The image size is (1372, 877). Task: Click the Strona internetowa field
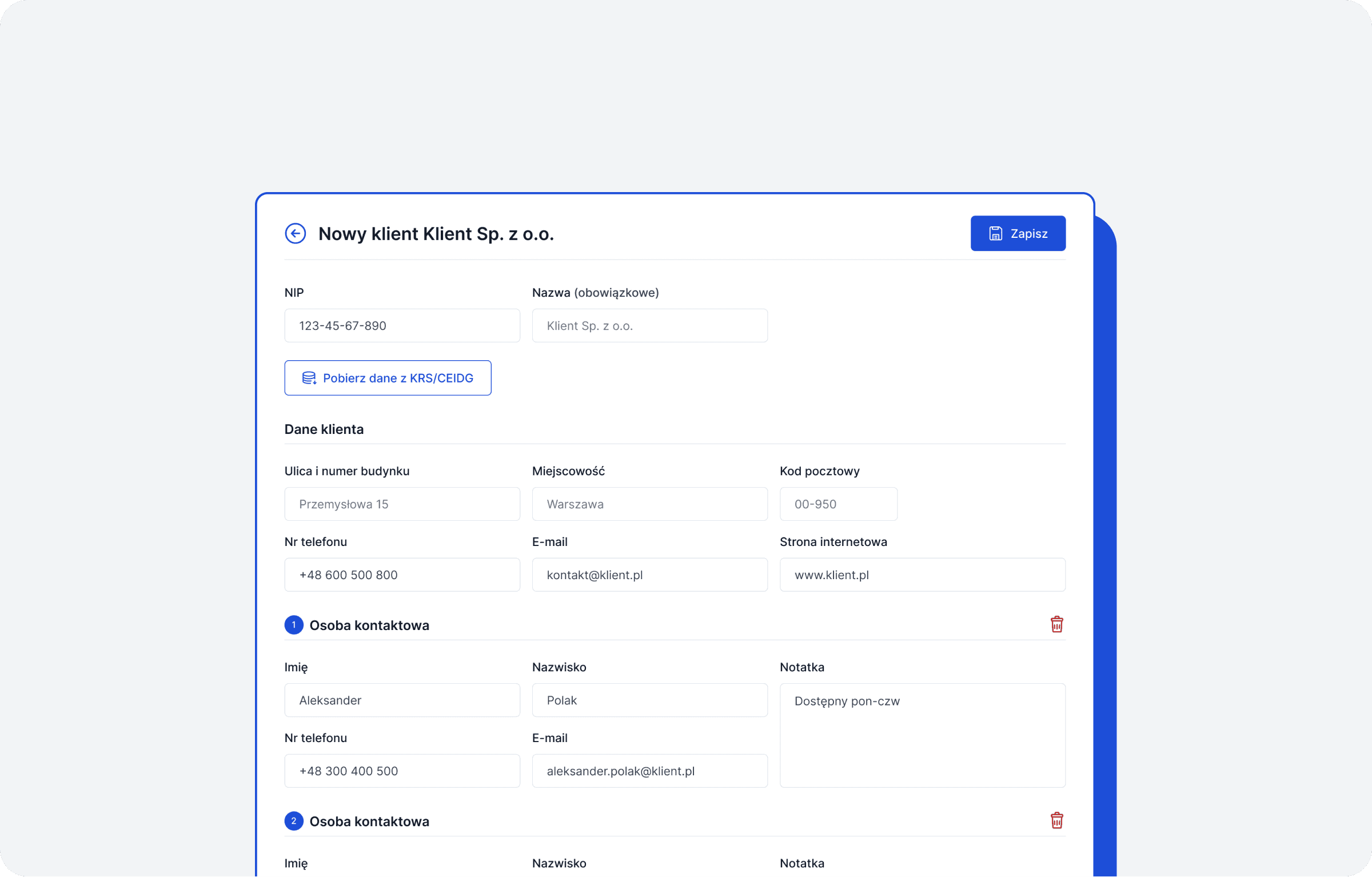(x=922, y=575)
